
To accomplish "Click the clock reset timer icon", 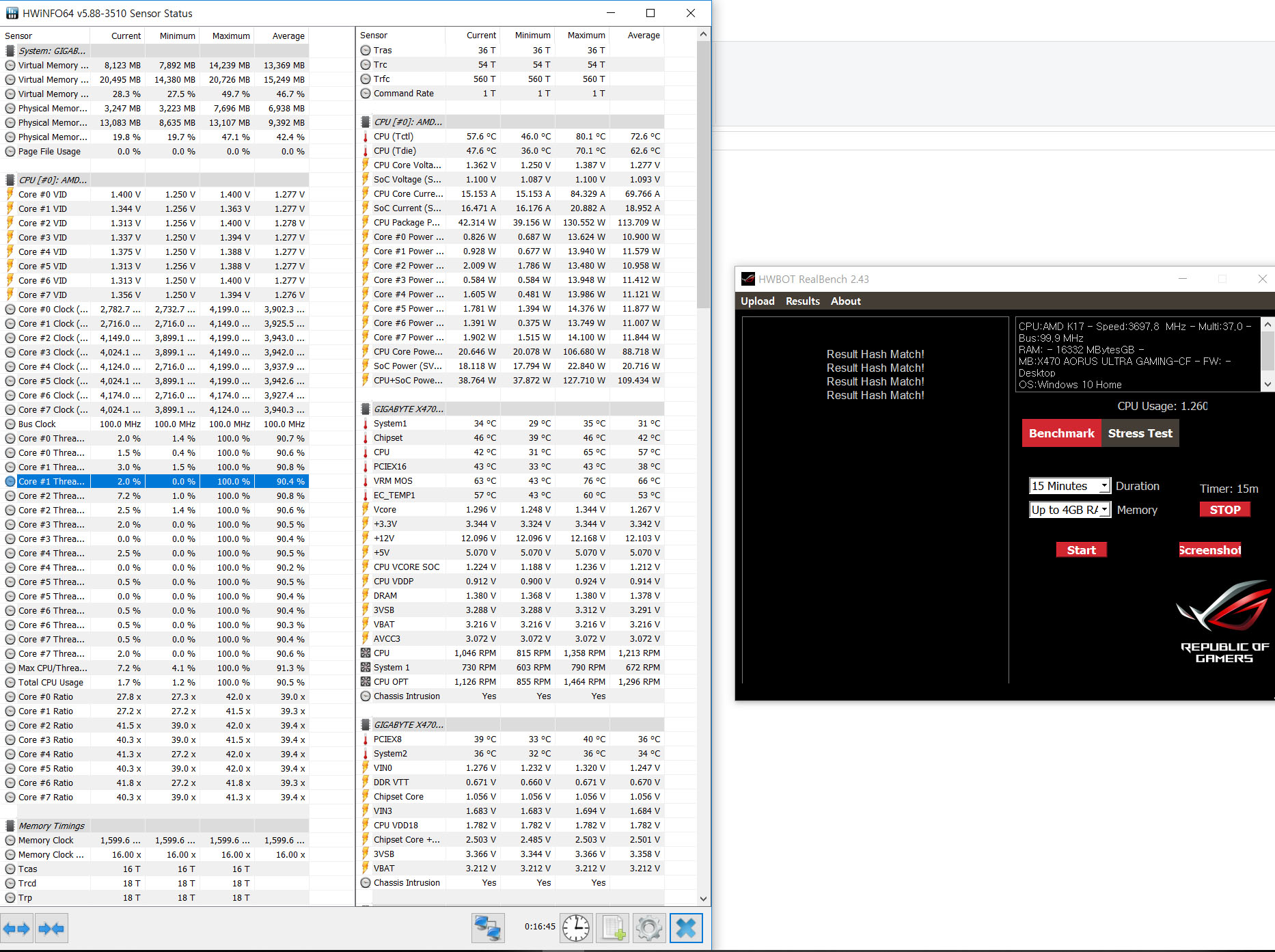I will [576, 928].
